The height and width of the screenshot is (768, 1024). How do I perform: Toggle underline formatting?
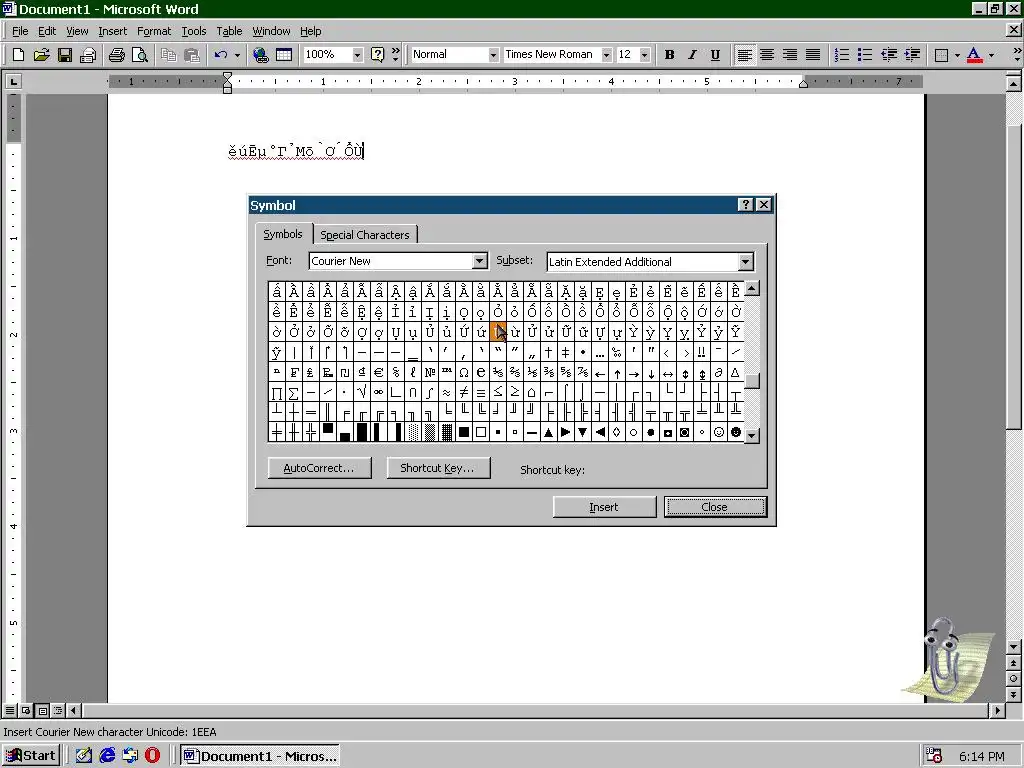715,55
